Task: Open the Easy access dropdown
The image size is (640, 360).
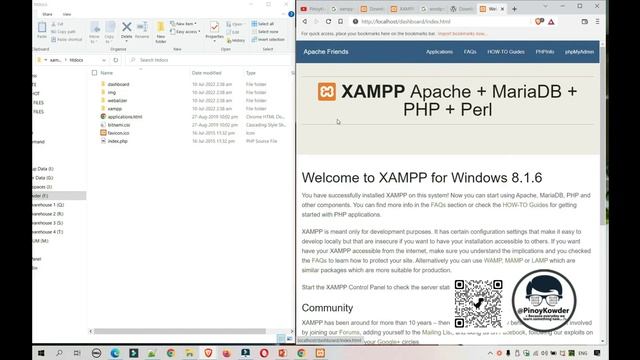Action: click(185, 31)
